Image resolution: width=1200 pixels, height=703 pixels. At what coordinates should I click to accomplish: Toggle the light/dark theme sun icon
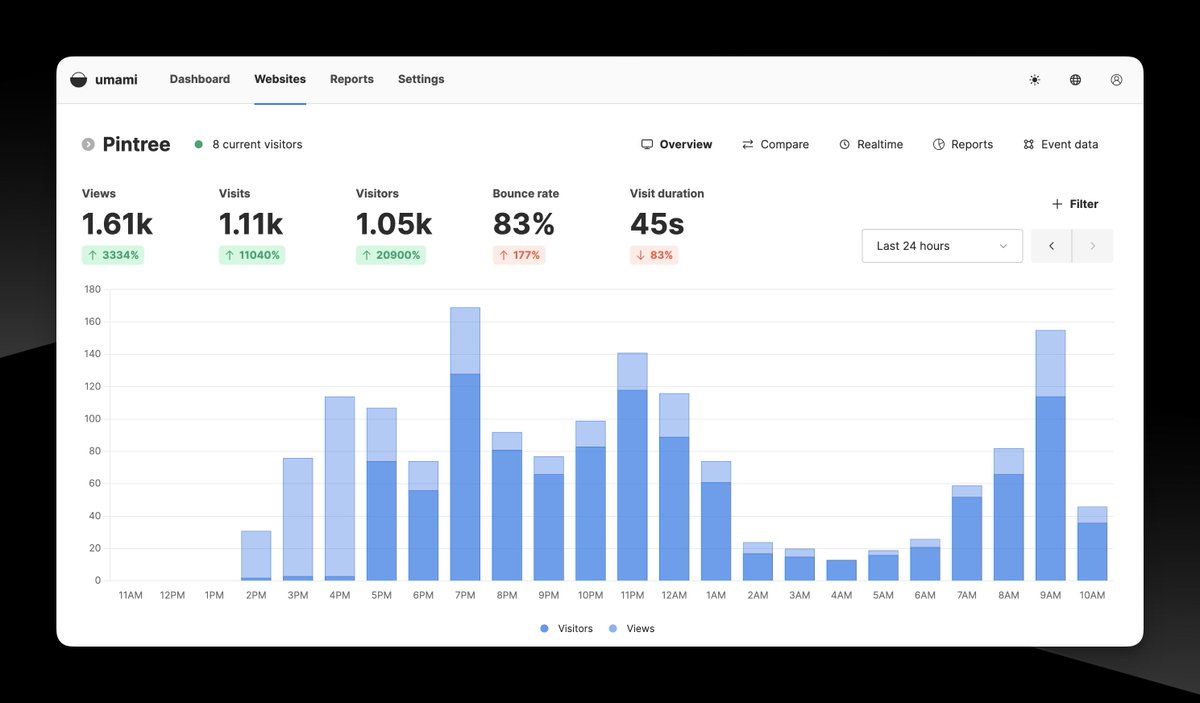pos(1034,80)
